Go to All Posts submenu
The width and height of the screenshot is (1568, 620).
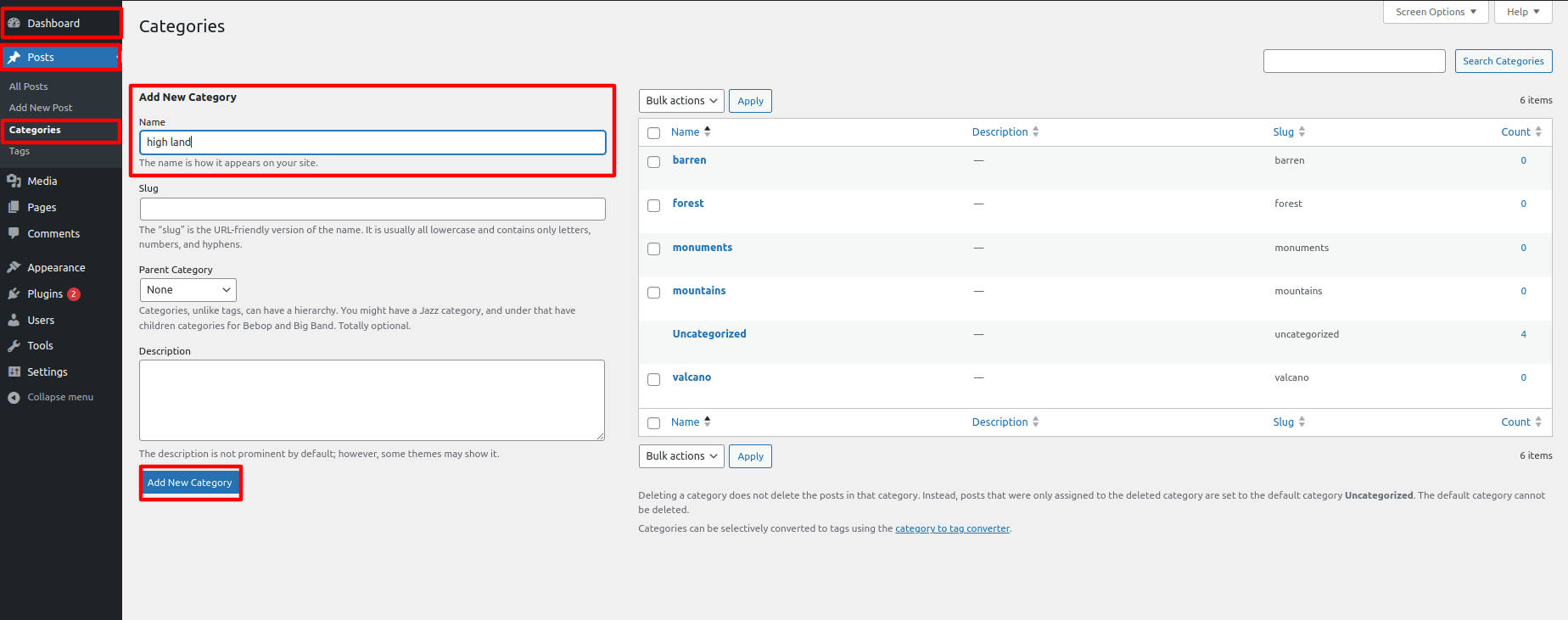(29, 87)
